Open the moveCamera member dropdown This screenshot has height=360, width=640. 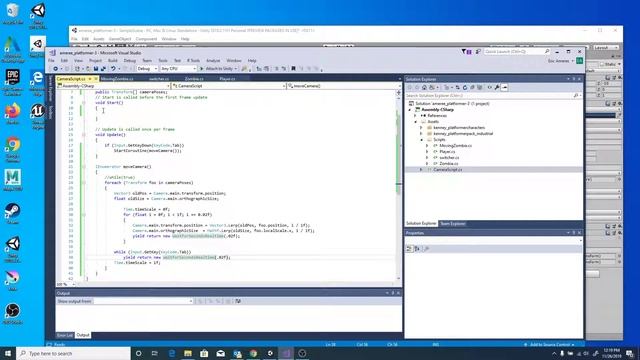[344, 86]
